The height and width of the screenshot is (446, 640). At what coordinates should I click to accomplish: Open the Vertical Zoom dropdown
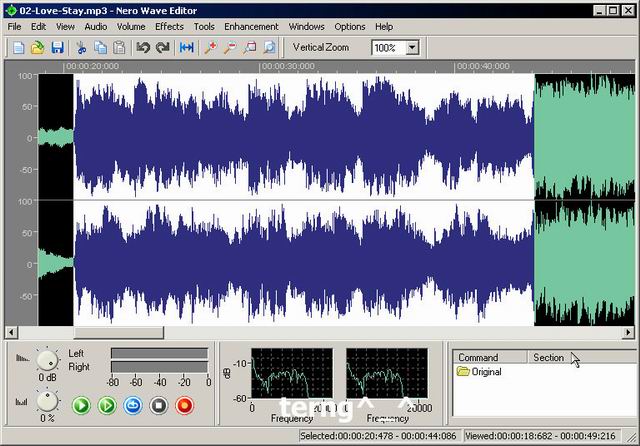(x=412, y=48)
